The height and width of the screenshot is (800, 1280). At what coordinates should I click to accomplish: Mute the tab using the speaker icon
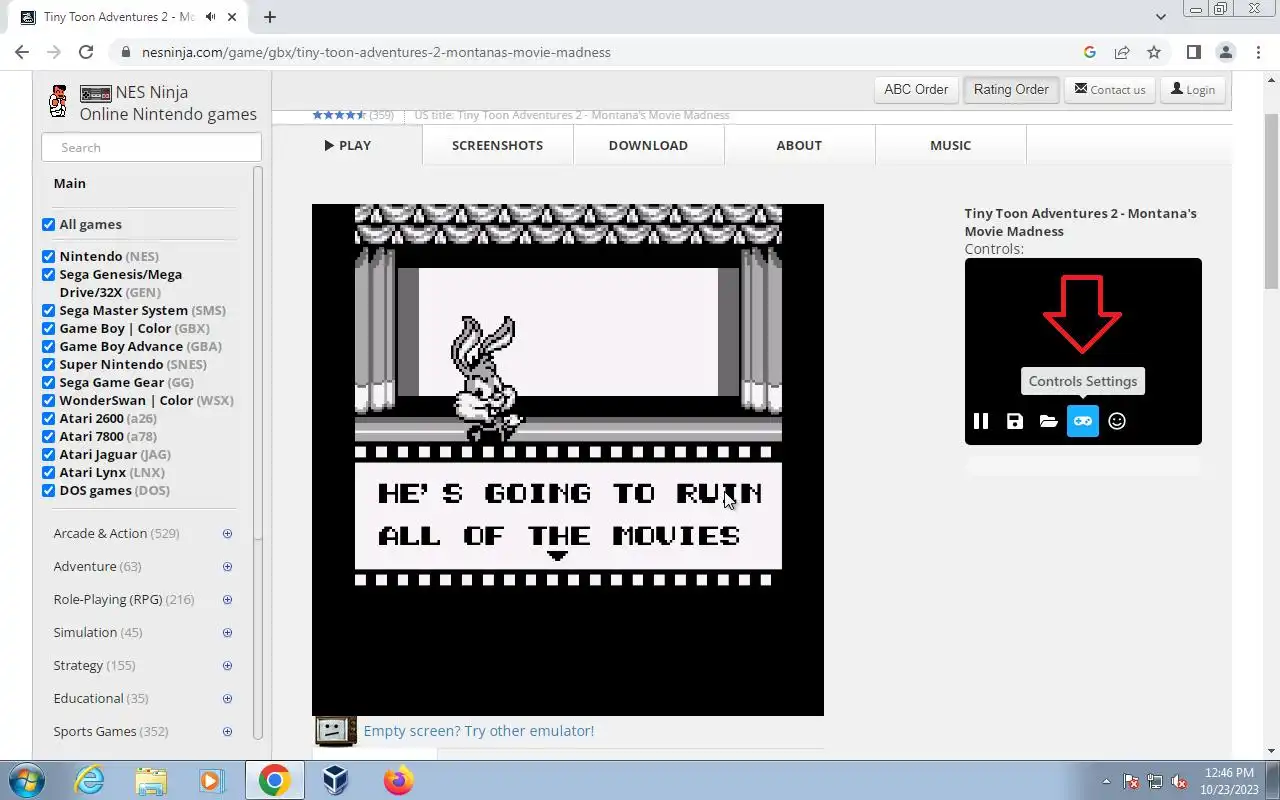tap(210, 17)
